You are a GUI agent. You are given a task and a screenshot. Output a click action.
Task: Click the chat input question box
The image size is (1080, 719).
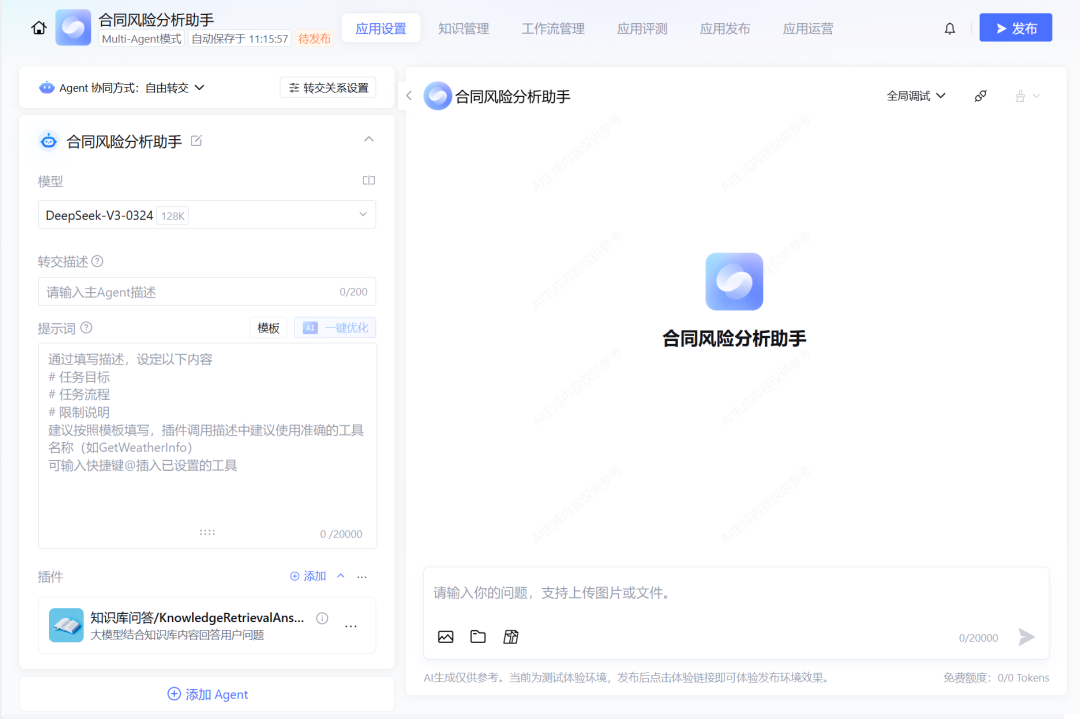coord(736,593)
